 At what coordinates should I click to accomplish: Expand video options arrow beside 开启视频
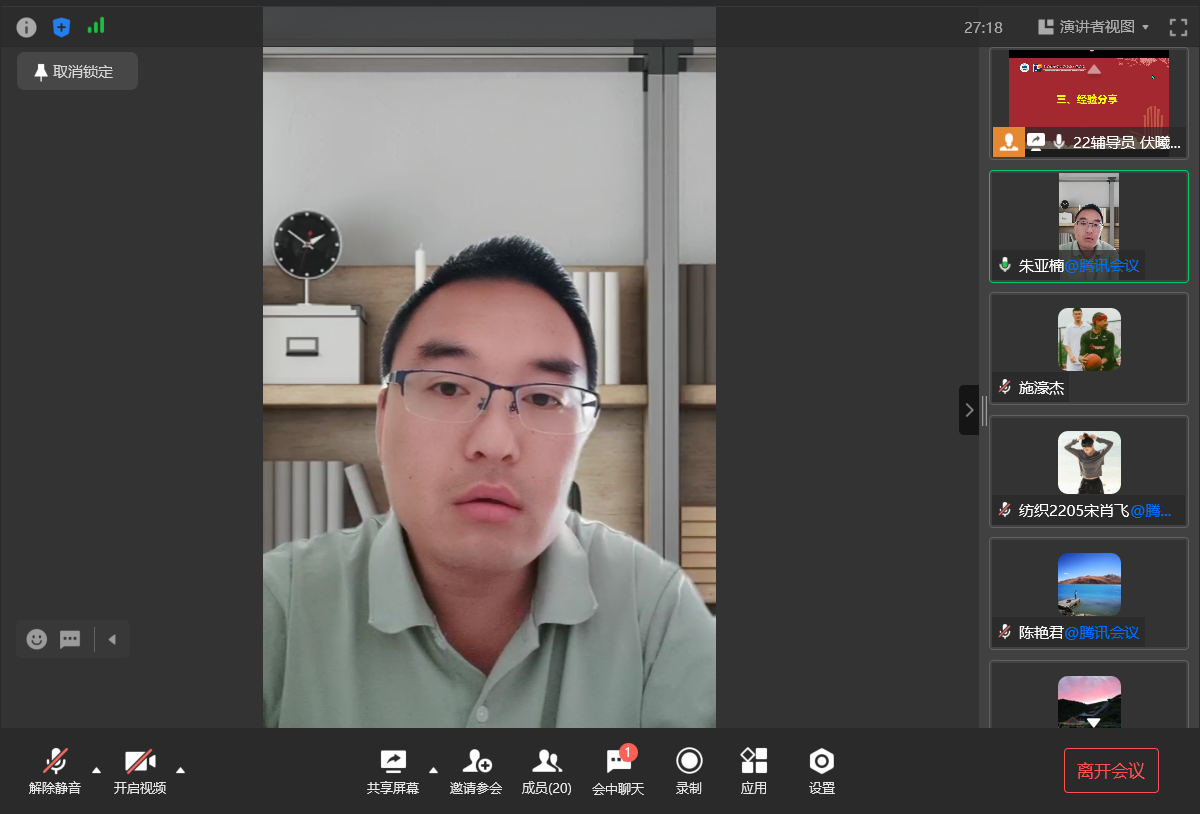click(180, 769)
